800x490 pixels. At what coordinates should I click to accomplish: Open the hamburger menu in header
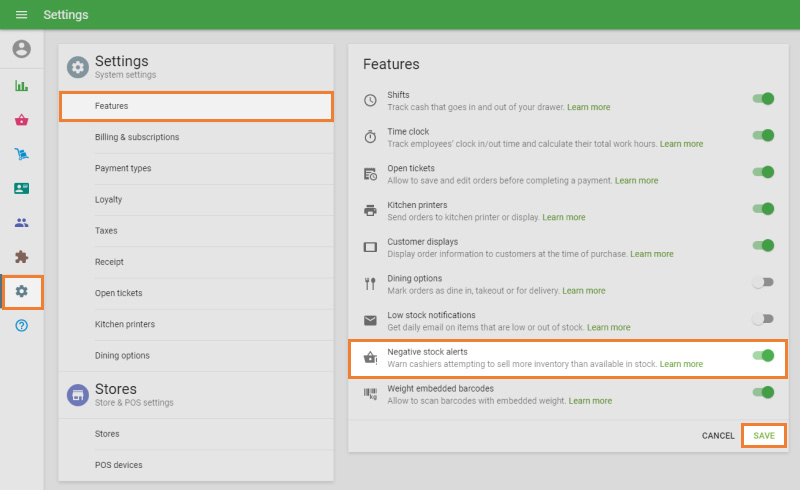tap(21, 15)
